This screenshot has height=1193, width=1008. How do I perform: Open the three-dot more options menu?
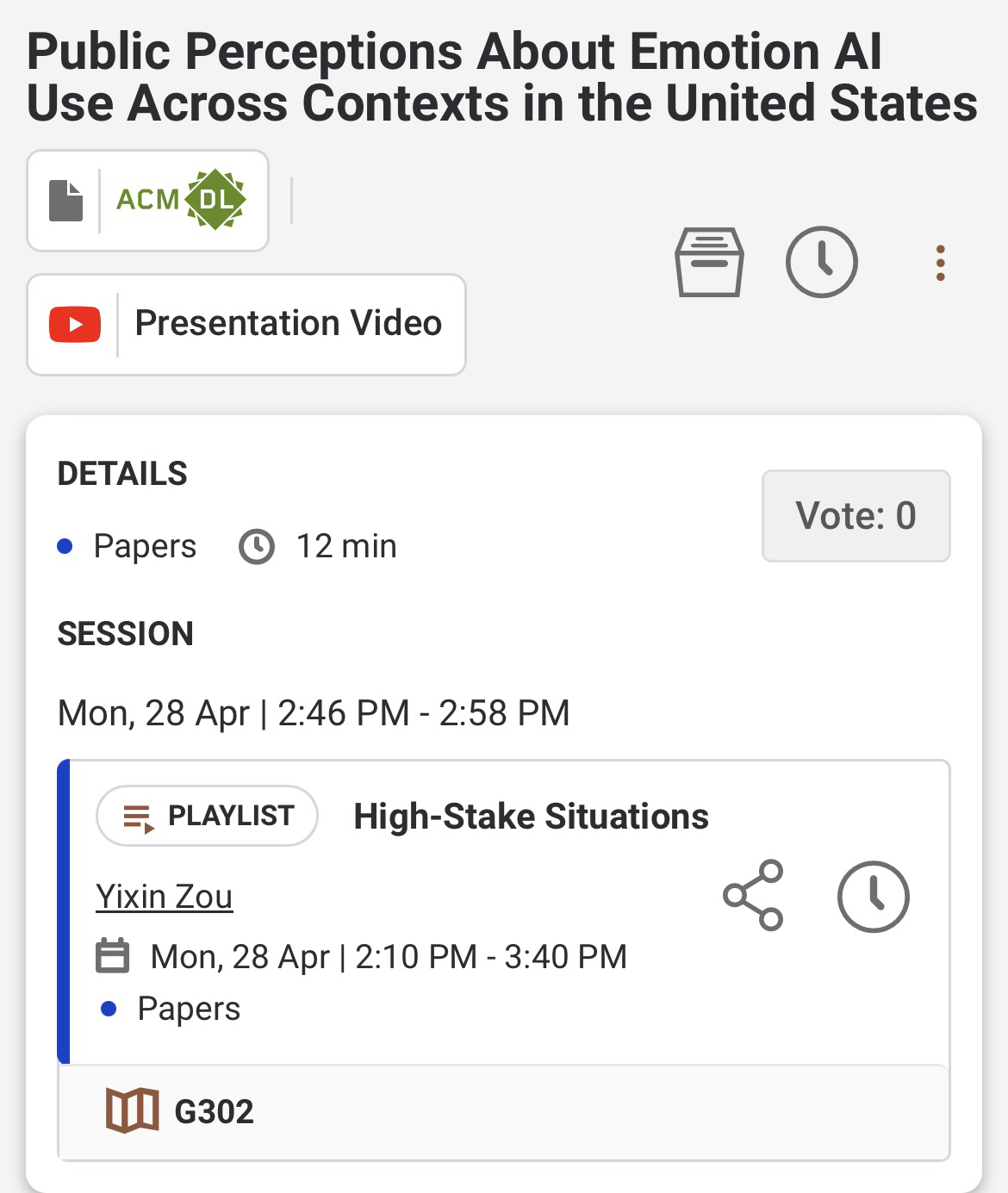point(940,263)
